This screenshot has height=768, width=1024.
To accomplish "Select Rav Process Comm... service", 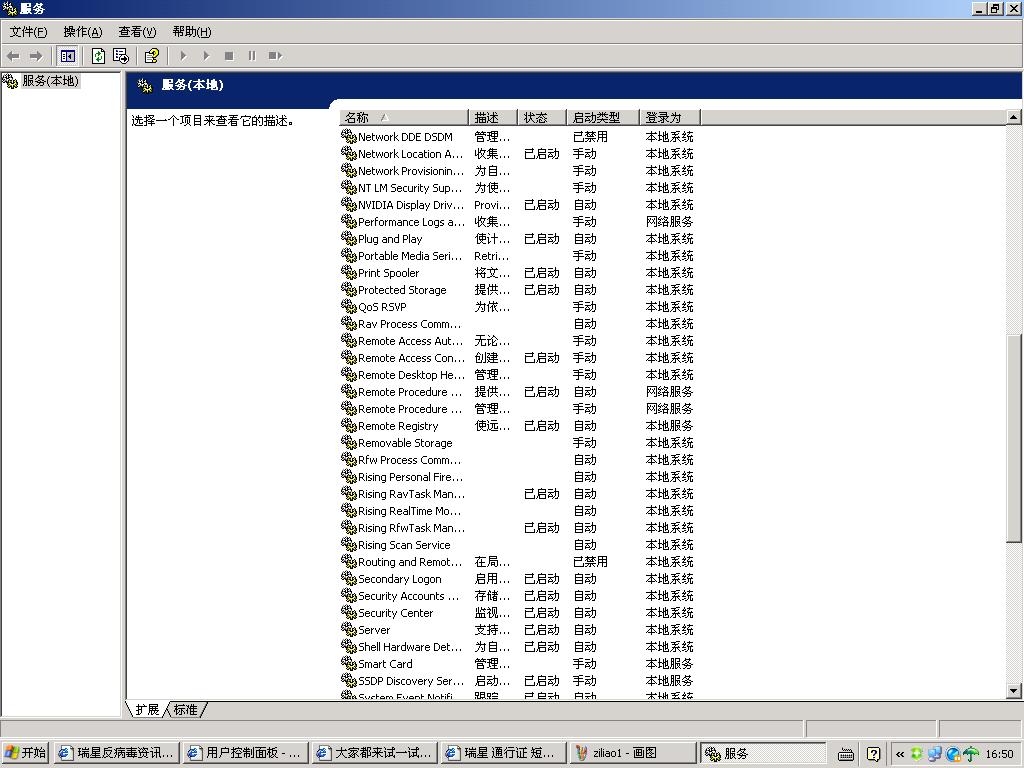I will [409, 324].
